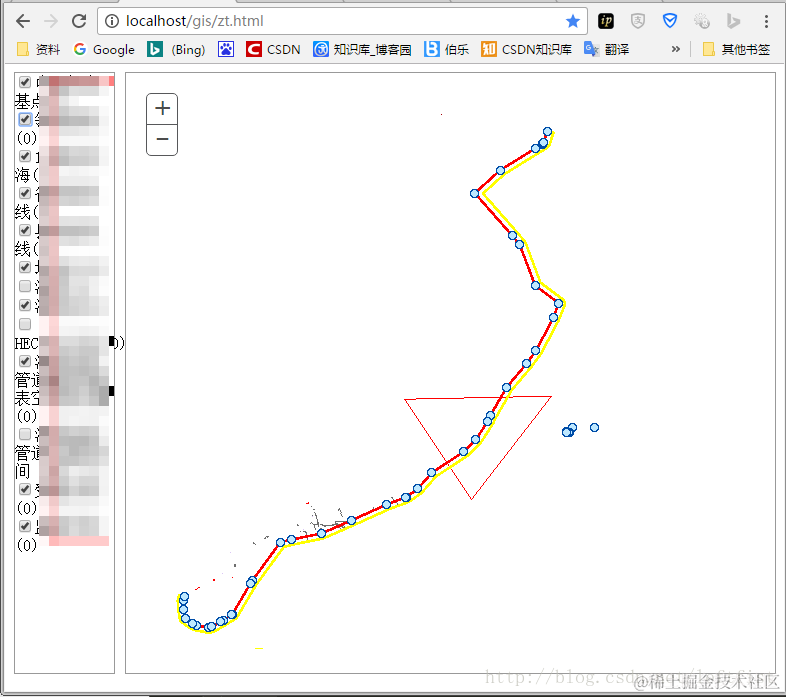Open the 其他书签 folder

click(736, 49)
